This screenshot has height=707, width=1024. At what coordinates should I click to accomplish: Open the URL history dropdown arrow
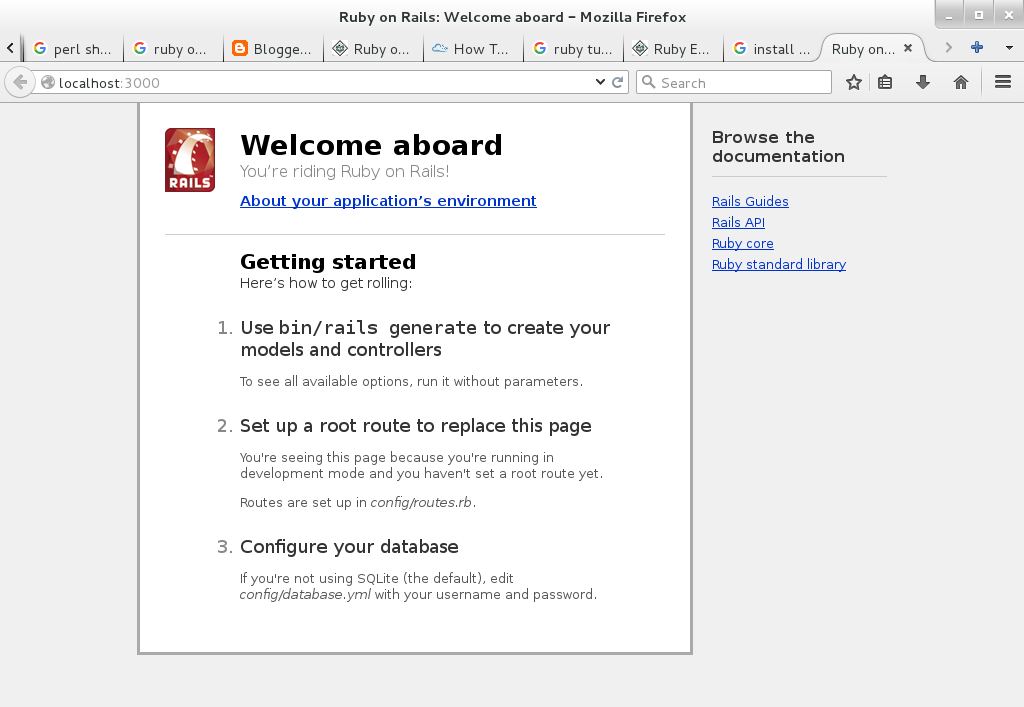(600, 82)
